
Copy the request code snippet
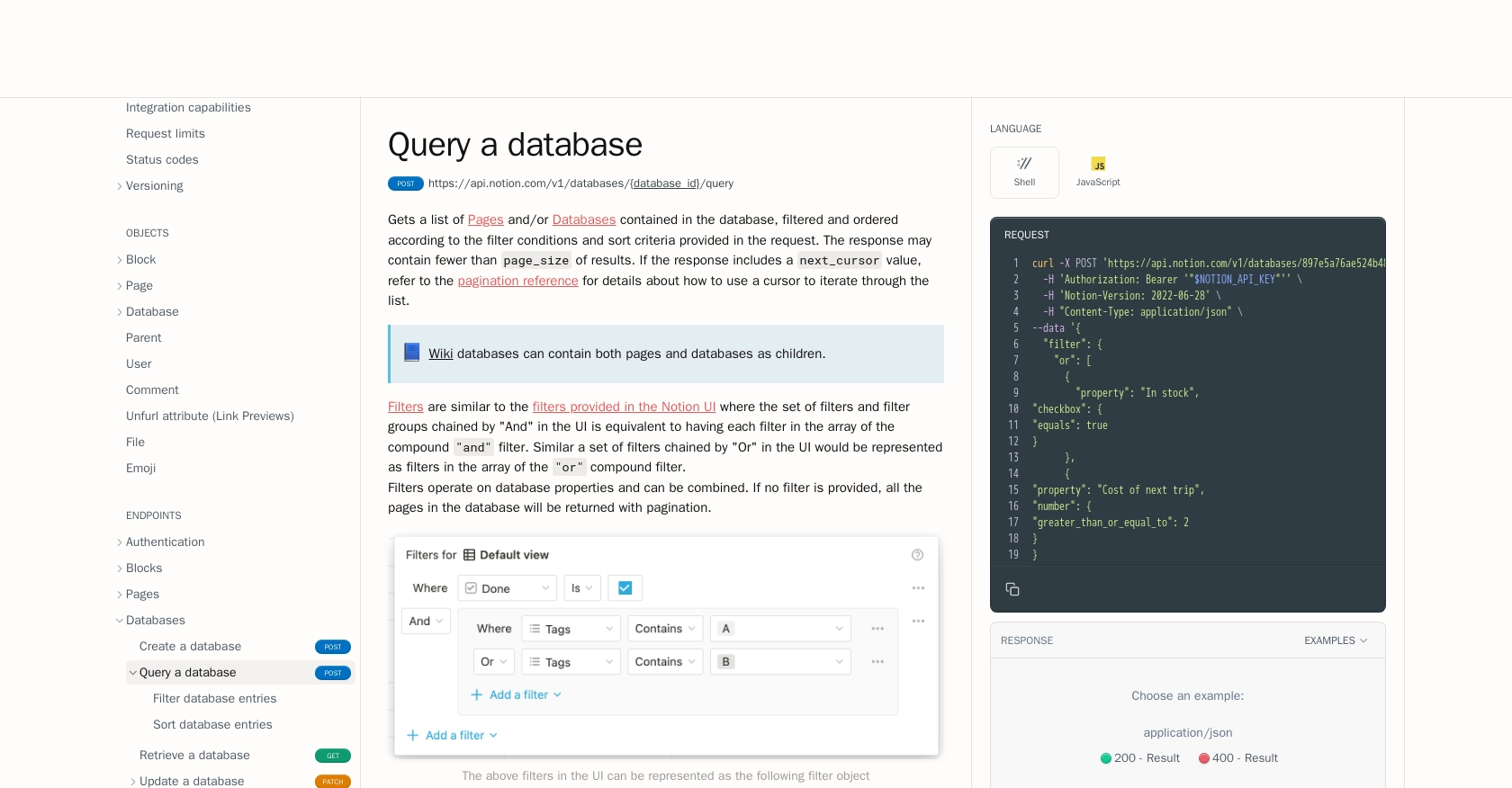click(x=1012, y=589)
